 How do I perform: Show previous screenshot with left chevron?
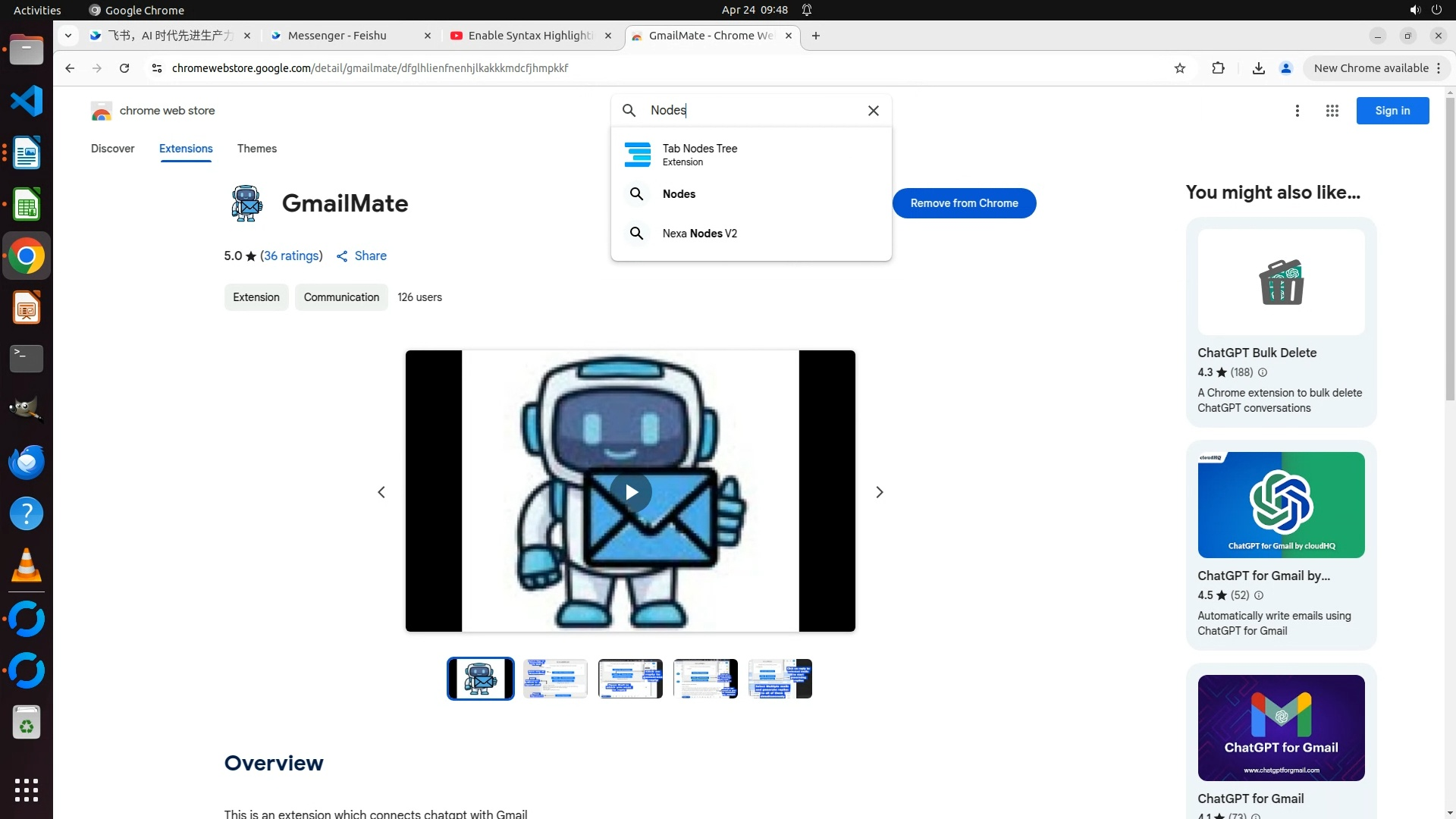[x=381, y=492]
